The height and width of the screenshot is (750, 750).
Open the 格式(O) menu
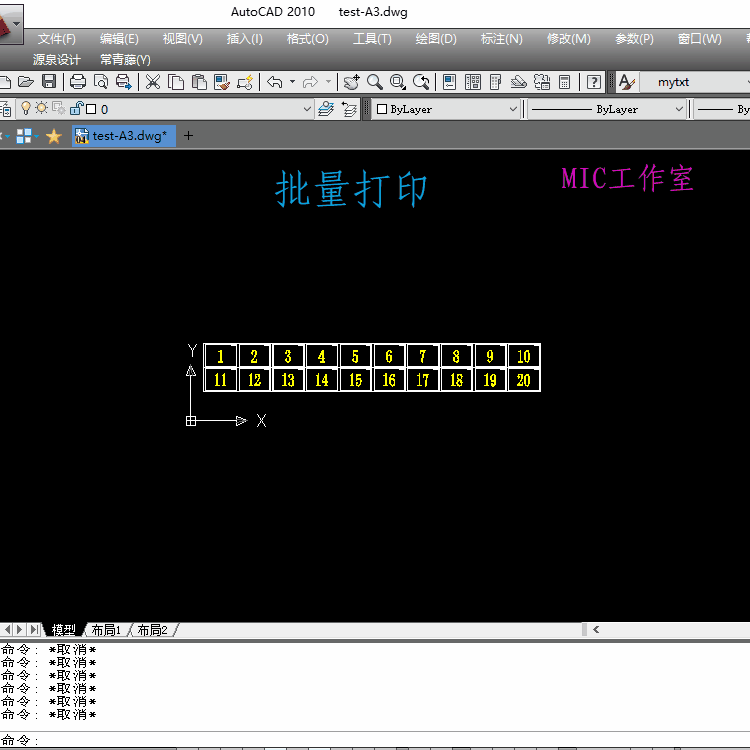click(307, 39)
